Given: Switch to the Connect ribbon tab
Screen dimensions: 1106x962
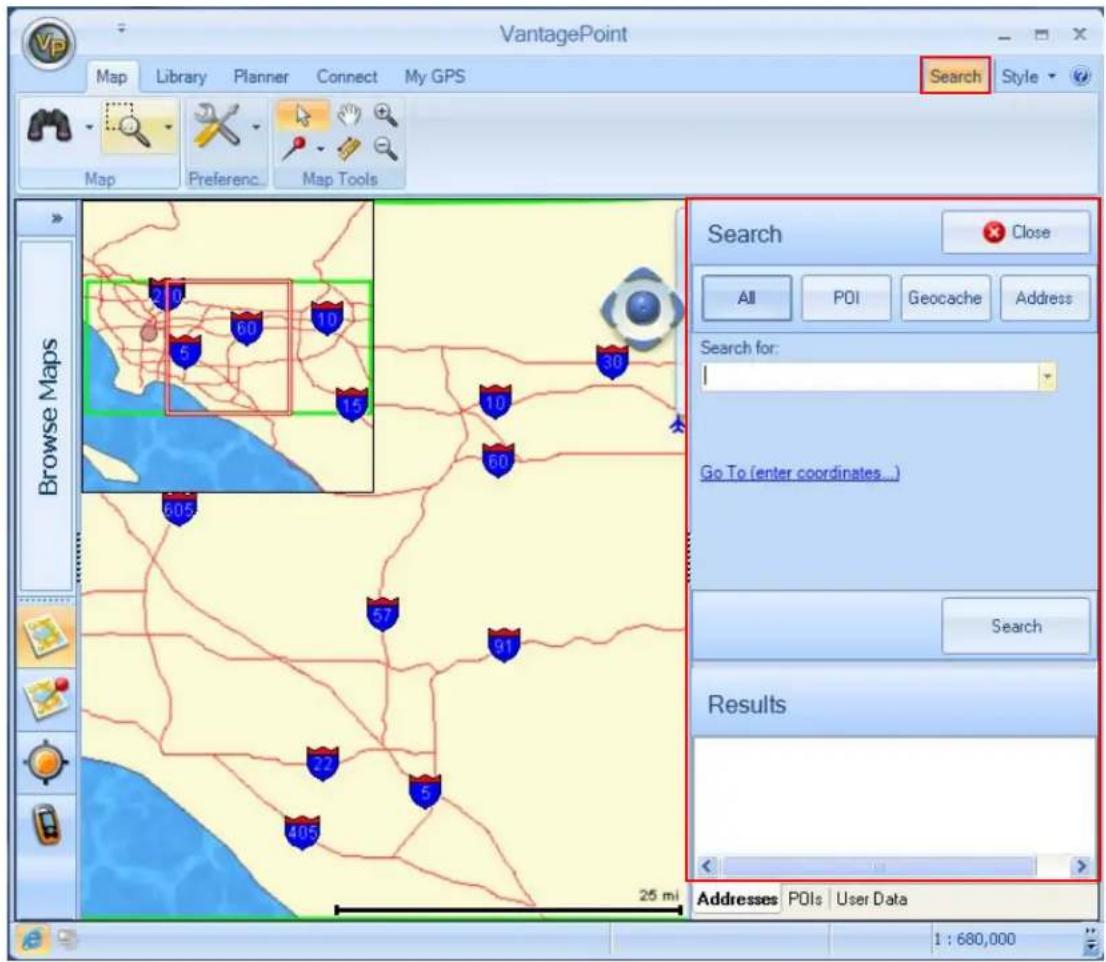Looking at the screenshot, I should [x=346, y=76].
